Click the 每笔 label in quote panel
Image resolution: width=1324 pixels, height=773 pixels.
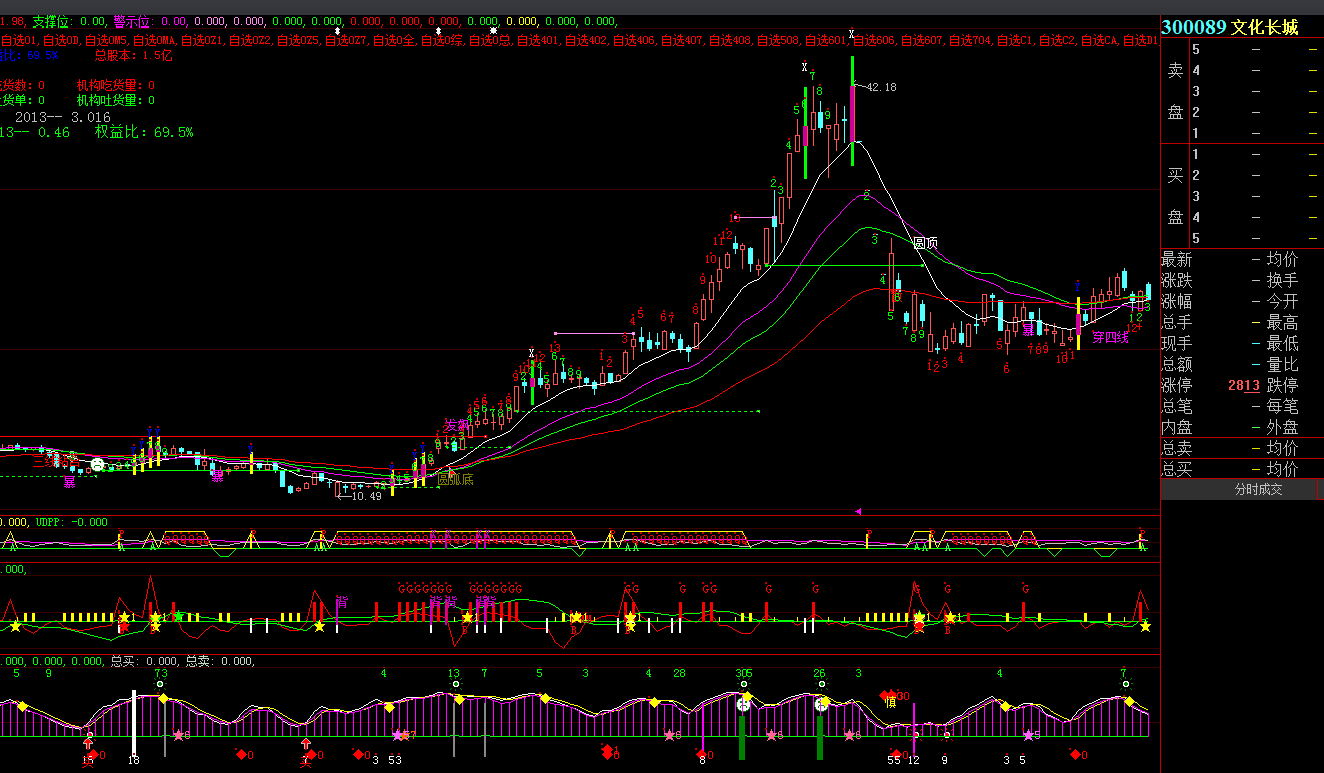click(1283, 407)
